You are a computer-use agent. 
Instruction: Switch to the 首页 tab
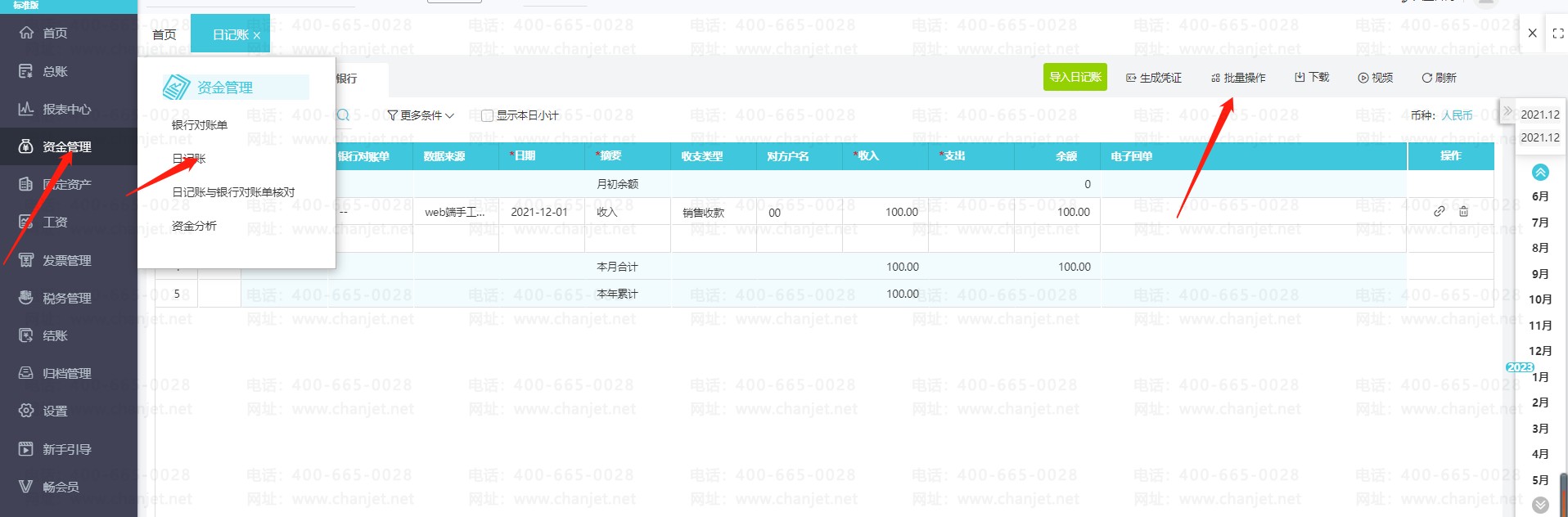(164, 34)
